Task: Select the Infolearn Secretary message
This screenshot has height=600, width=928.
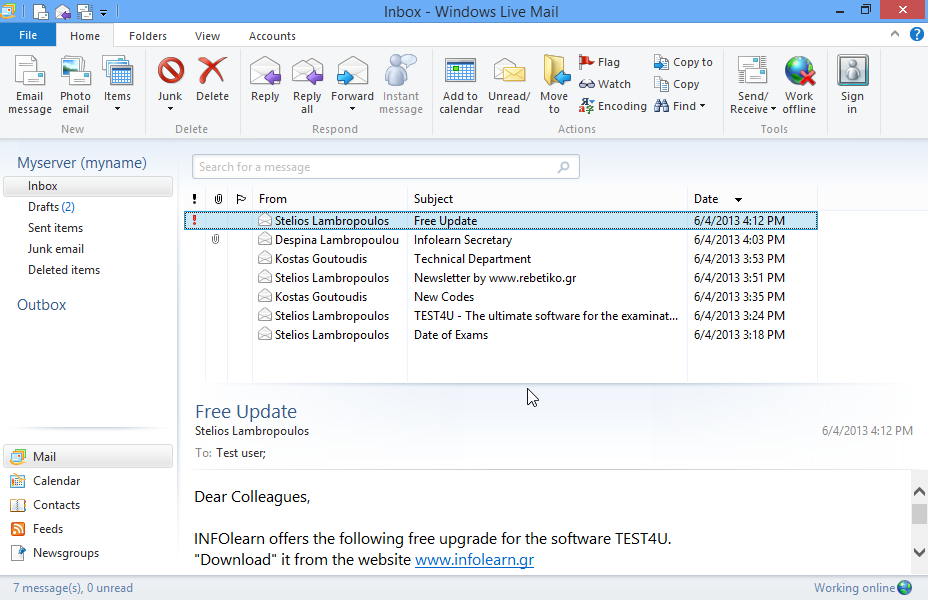Action: 501,240
